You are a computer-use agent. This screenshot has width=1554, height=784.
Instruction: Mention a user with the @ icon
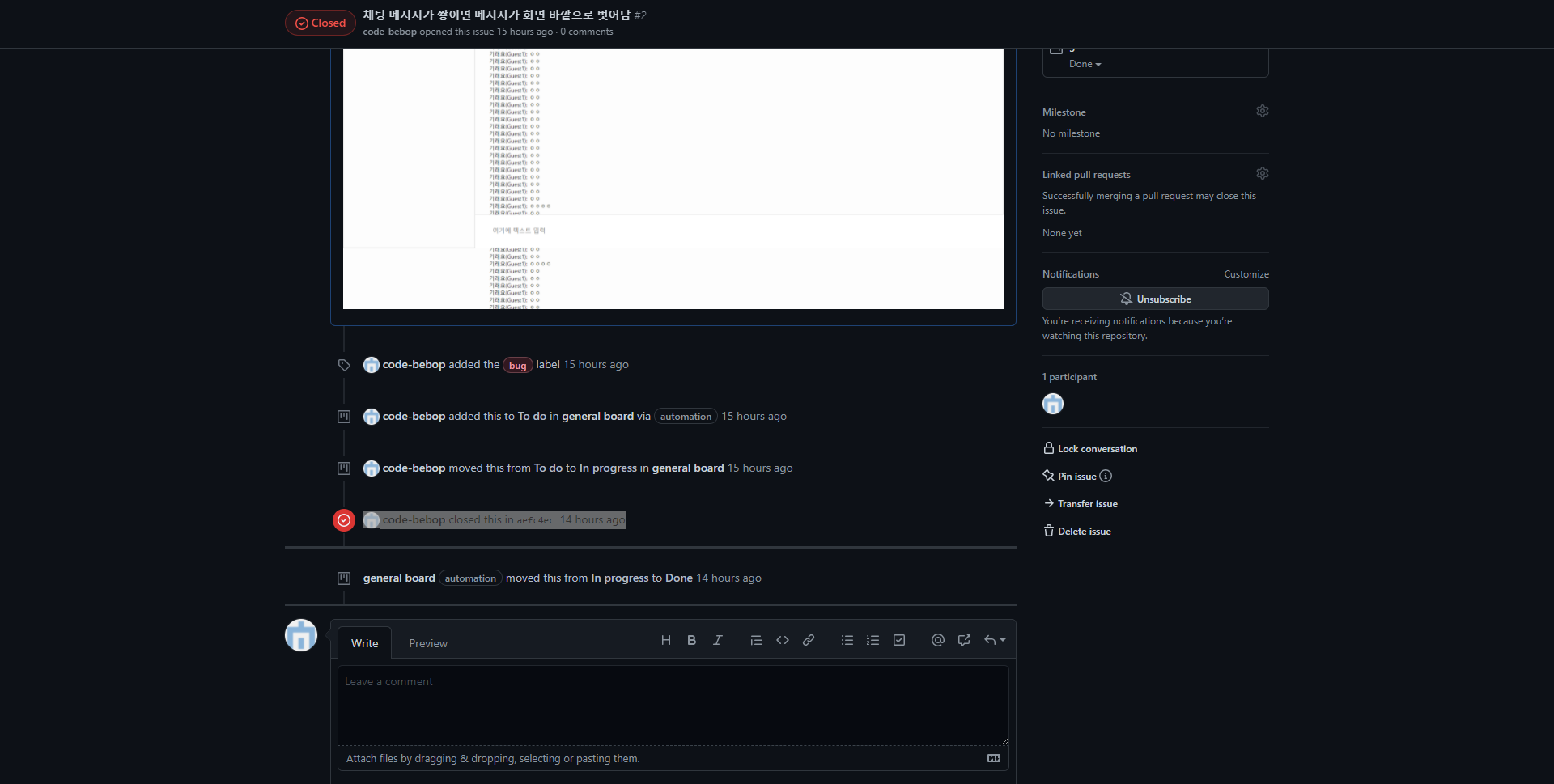click(x=937, y=640)
